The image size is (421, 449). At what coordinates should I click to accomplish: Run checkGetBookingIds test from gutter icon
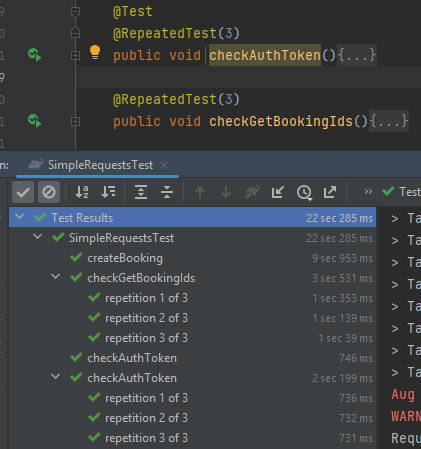pyautogui.click(x=35, y=121)
